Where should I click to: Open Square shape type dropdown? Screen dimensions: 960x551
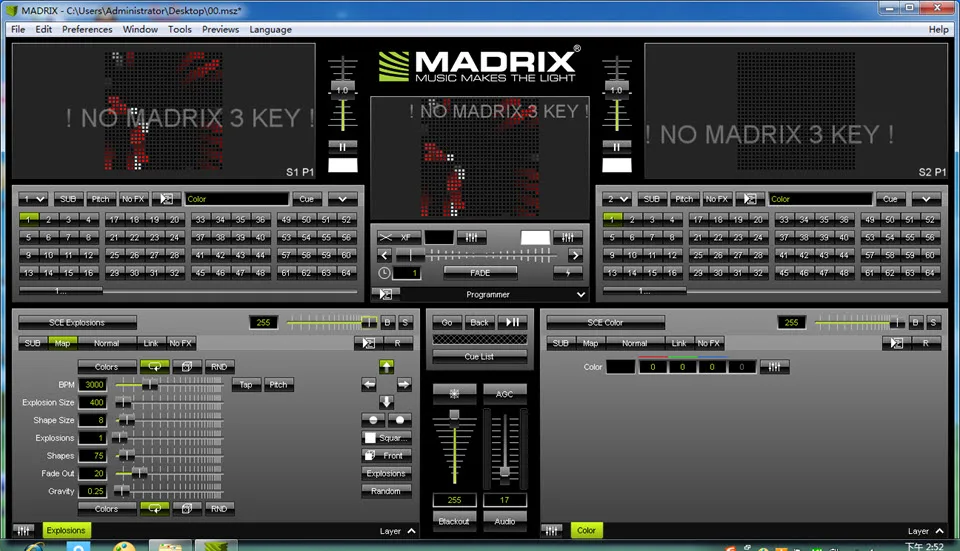(386, 438)
